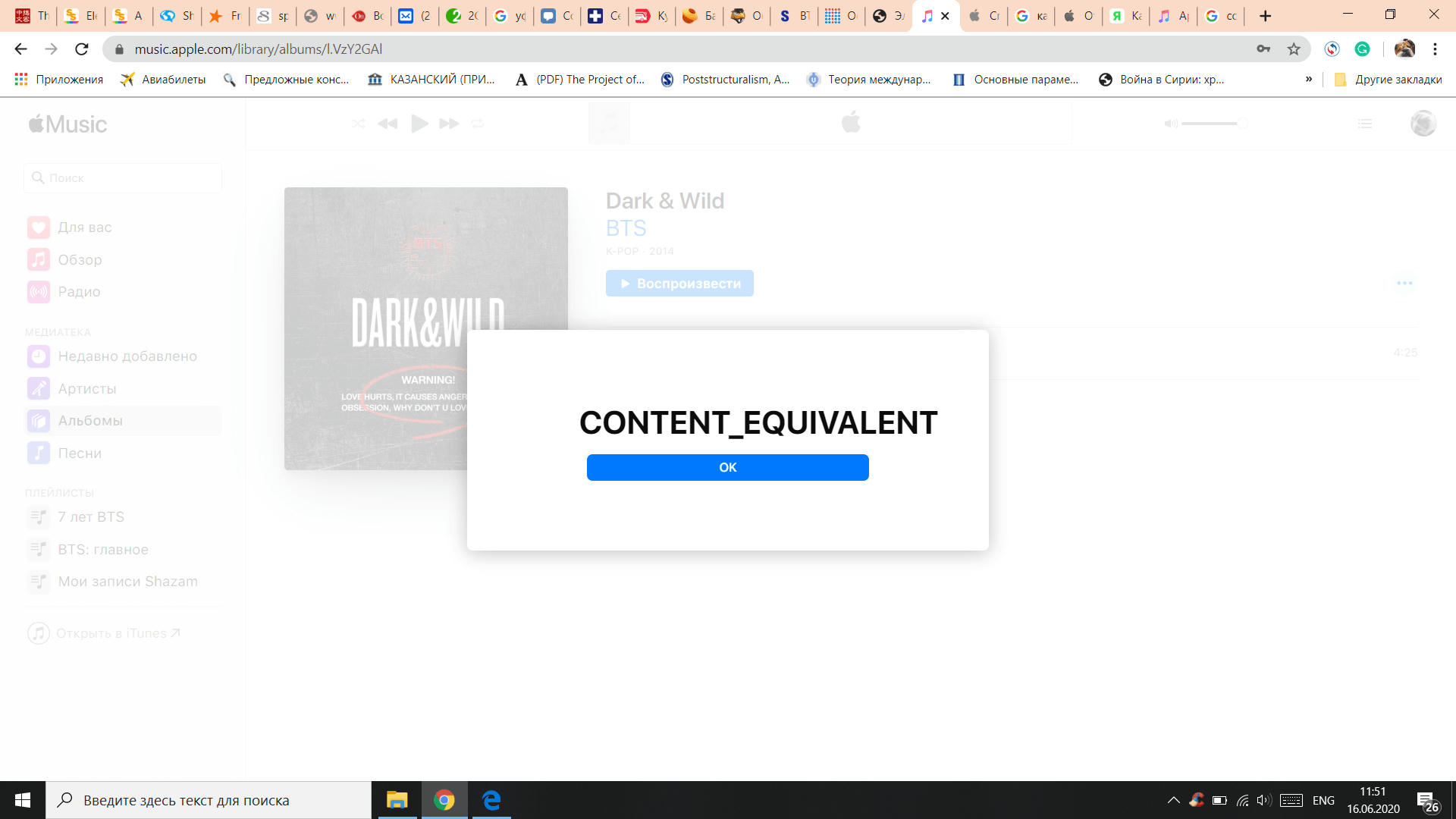The height and width of the screenshot is (819, 1456).
Task: Click OK in the CONTENT_EQUIVALENT dialog
Action: (727, 467)
